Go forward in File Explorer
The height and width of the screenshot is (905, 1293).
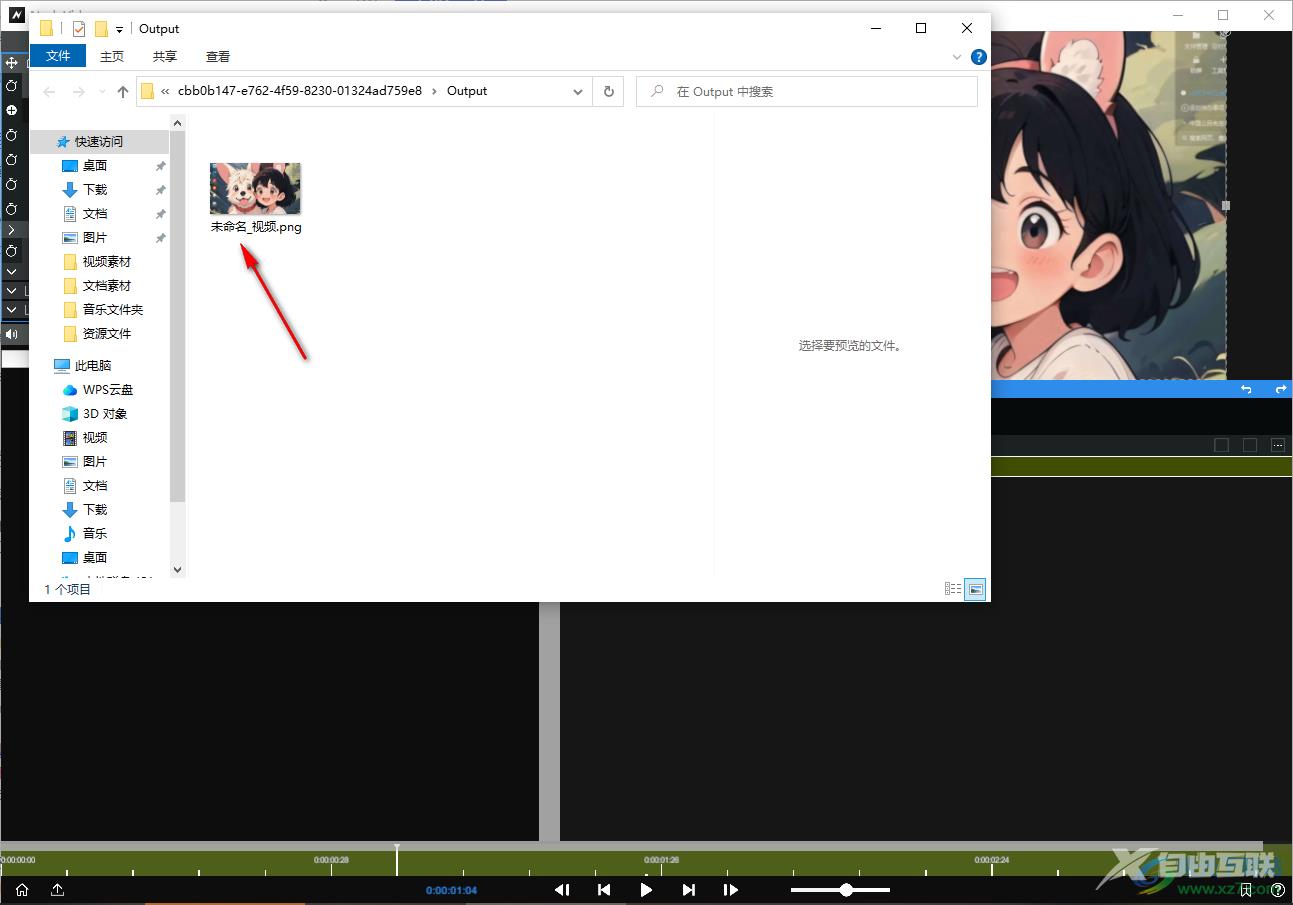79,91
